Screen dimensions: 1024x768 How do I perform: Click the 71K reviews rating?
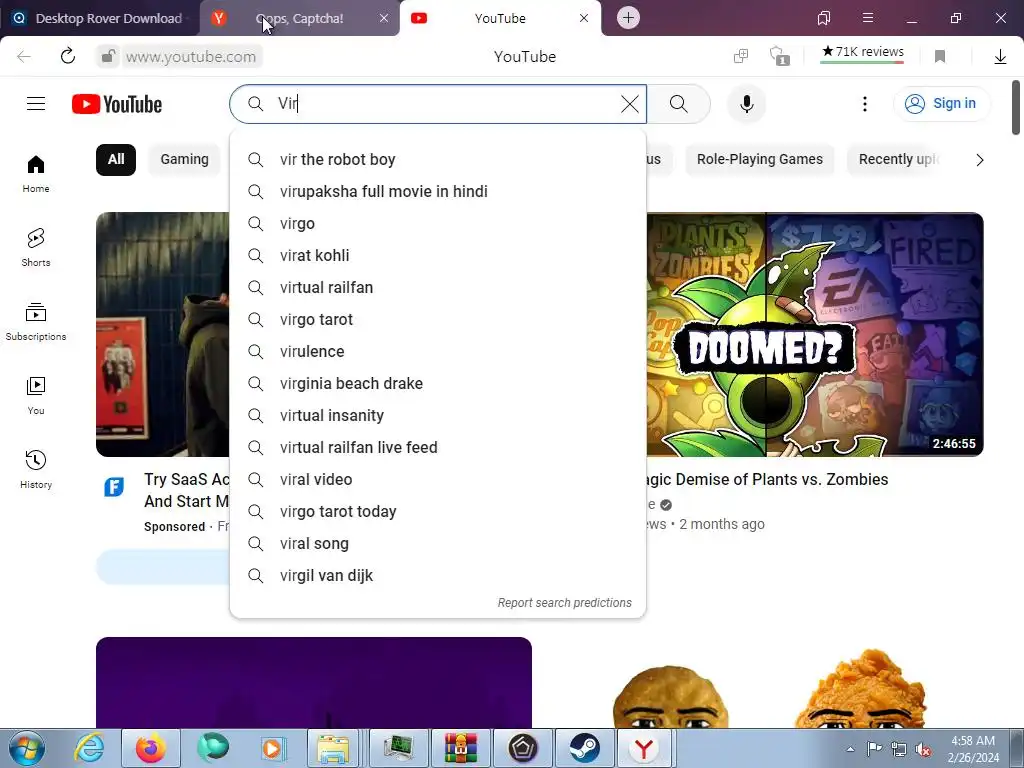[862, 52]
